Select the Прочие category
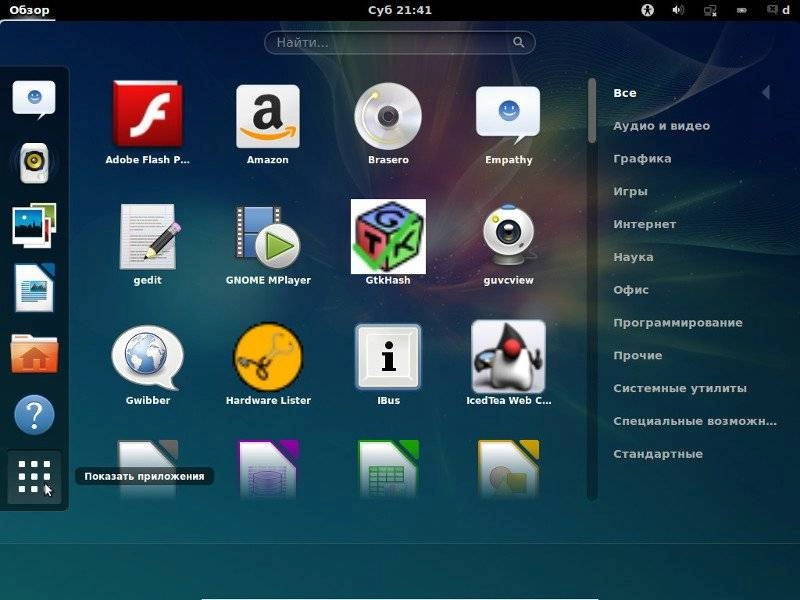Viewport: 800px width, 600px height. (x=638, y=355)
